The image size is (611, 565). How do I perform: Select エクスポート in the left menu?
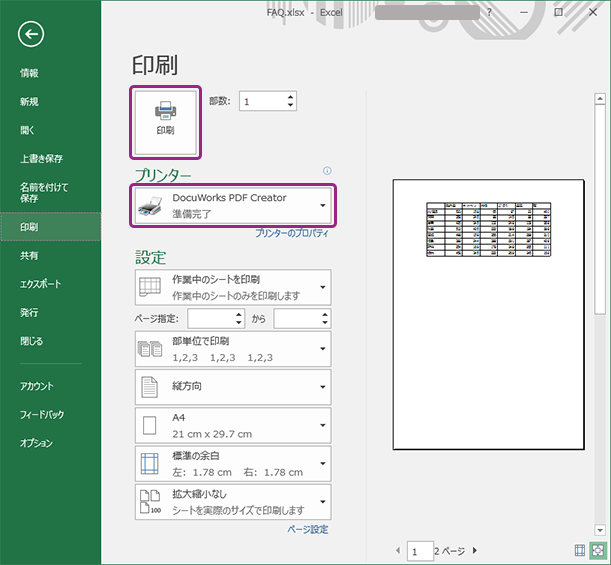click(x=41, y=284)
